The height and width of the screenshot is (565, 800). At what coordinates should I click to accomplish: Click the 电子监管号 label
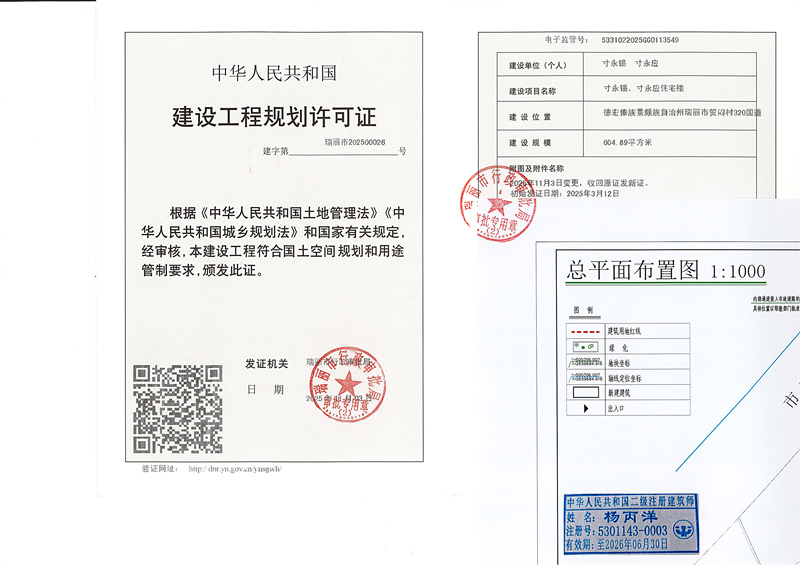[x=567, y=40]
